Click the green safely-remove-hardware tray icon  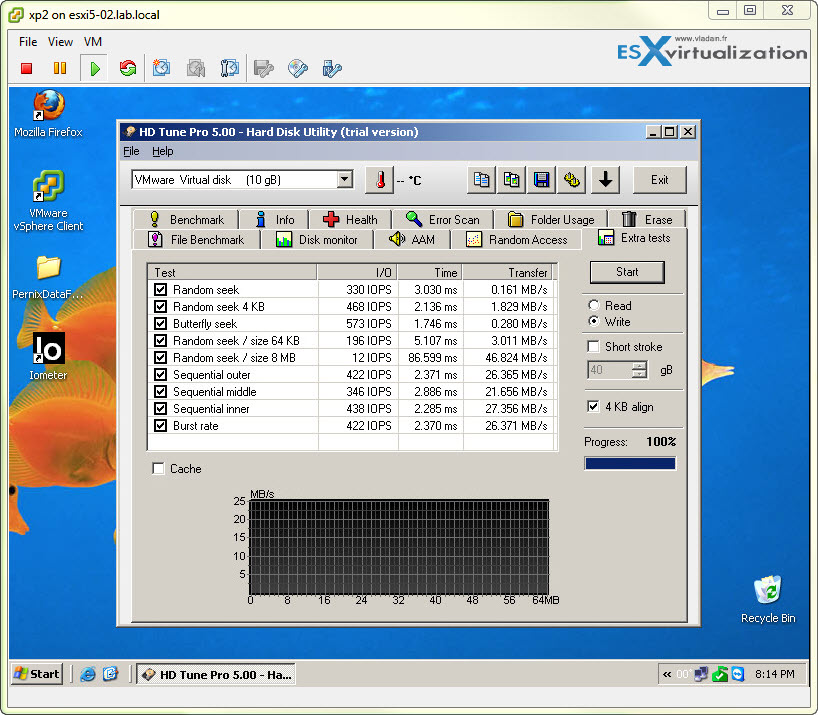[x=720, y=674]
